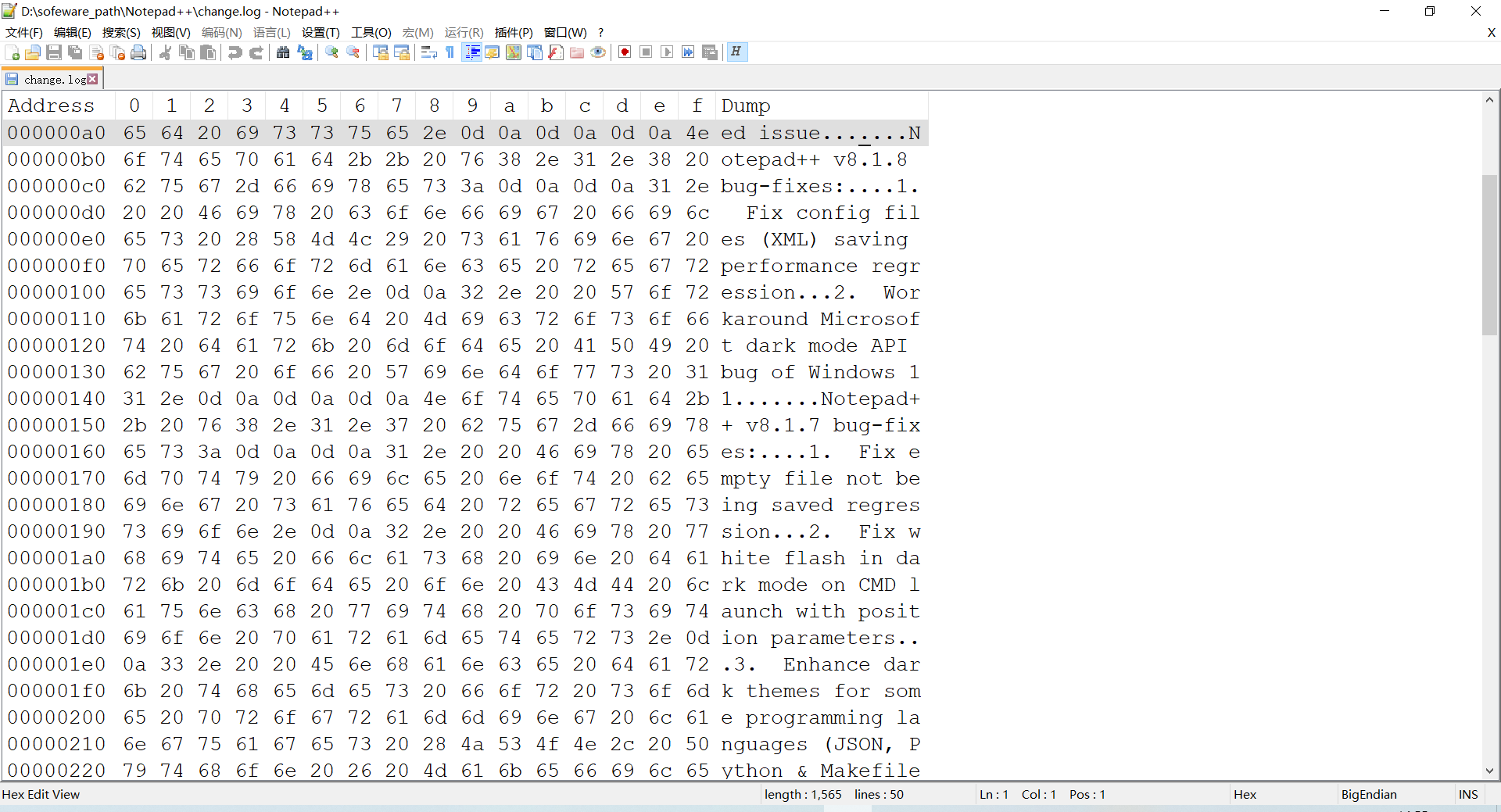Print the document using printer icon
This screenshot has width=1501, height=812.
click(139, 52)
